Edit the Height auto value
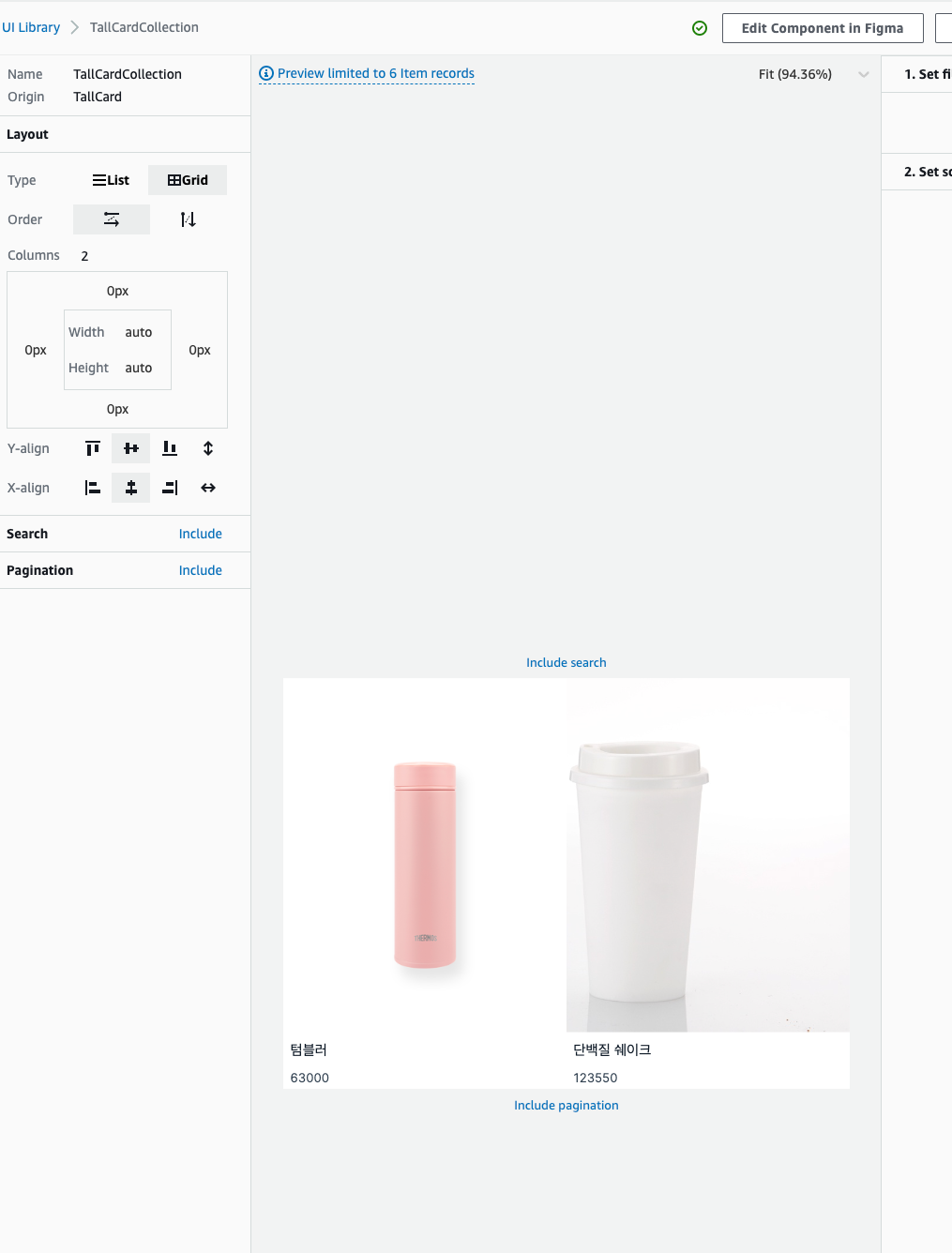 pos(139,368)
